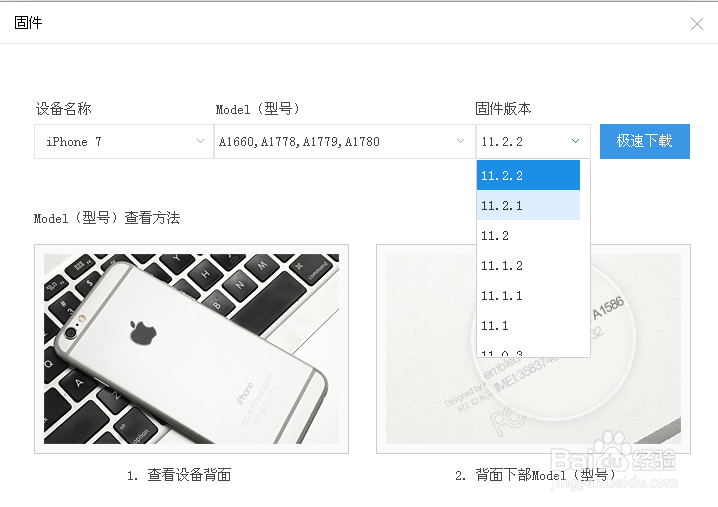Click the caption 1. 查看设备背面

pos(179,475)
